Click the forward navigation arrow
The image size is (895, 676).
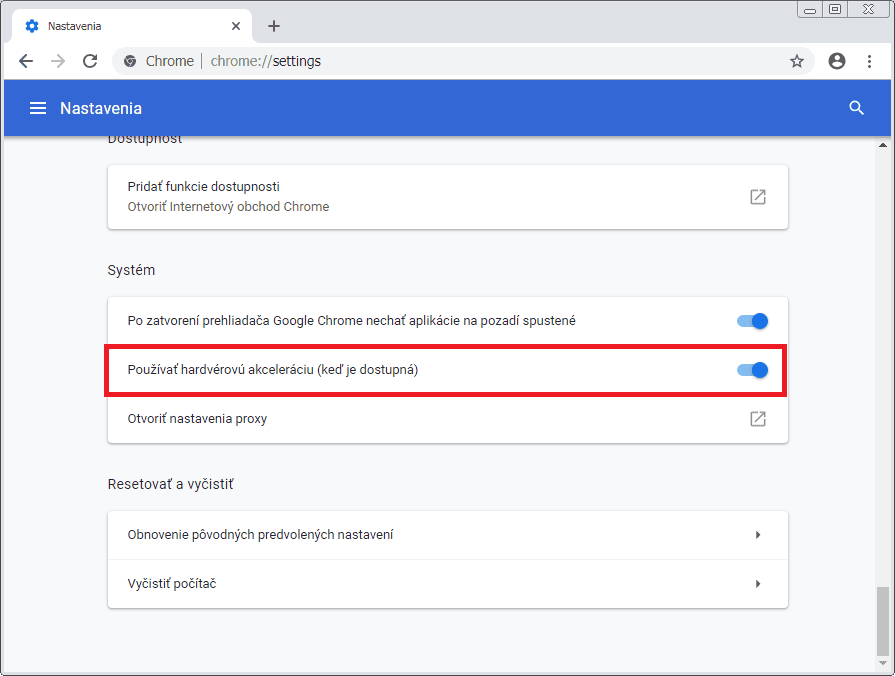coord(58,61)
